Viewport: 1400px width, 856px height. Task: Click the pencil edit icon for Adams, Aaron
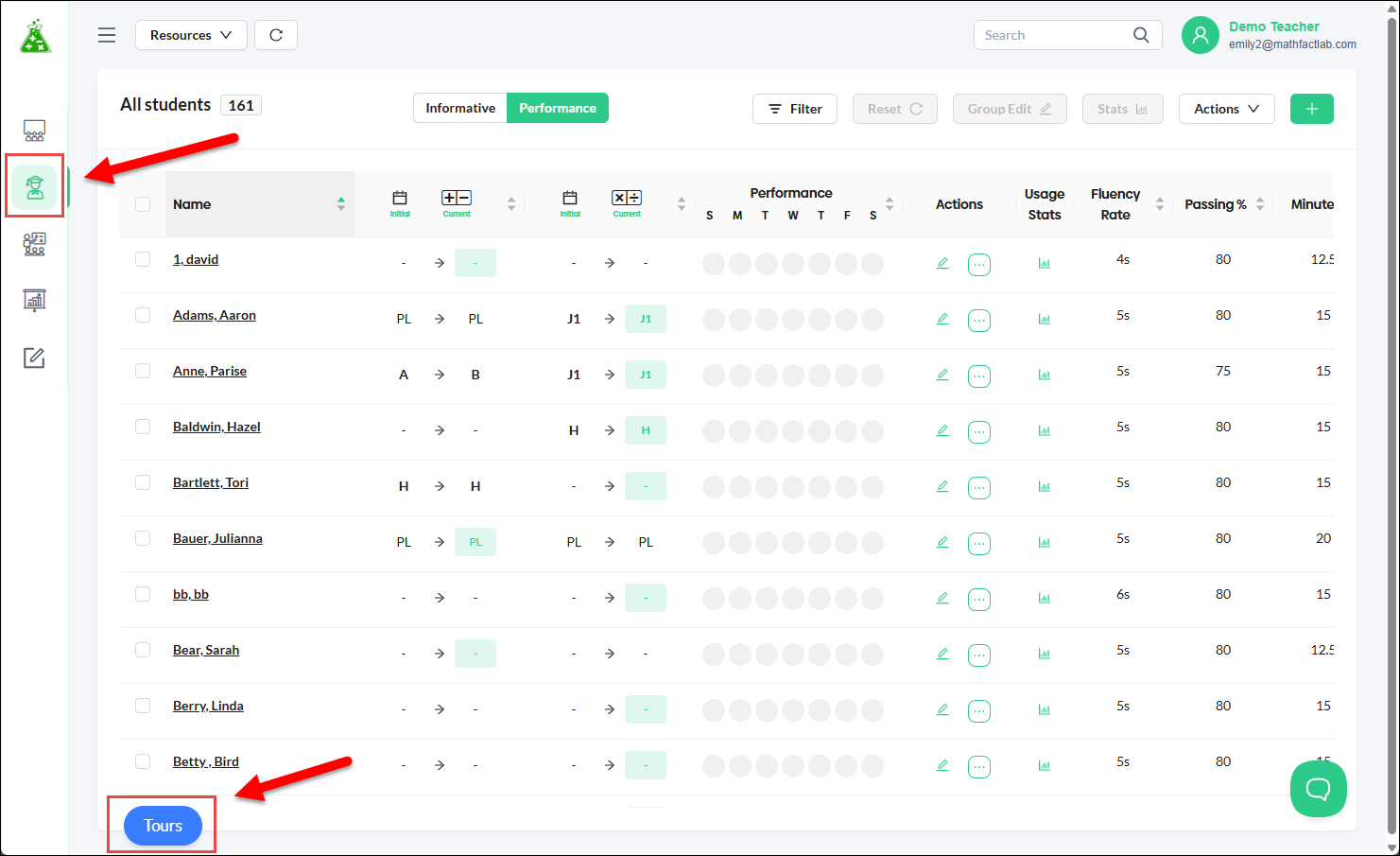[x=942, y=319]
